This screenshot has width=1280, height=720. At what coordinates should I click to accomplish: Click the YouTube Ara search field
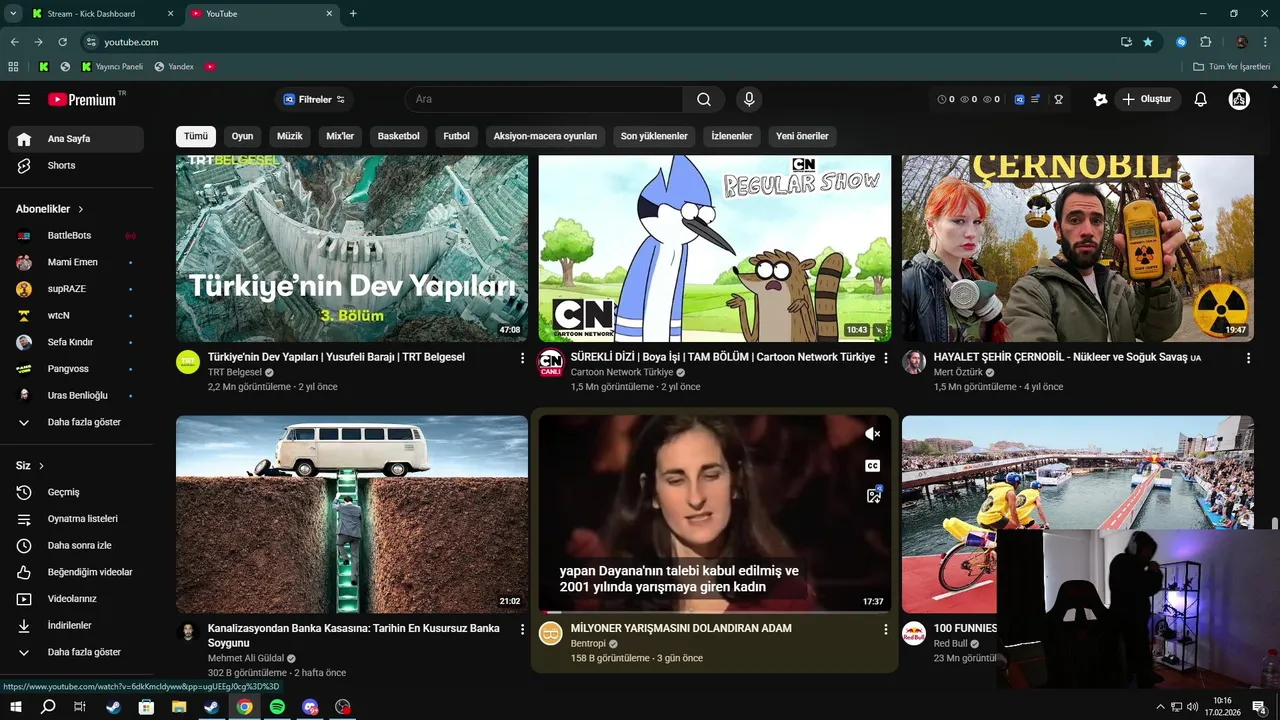point(545,99)
